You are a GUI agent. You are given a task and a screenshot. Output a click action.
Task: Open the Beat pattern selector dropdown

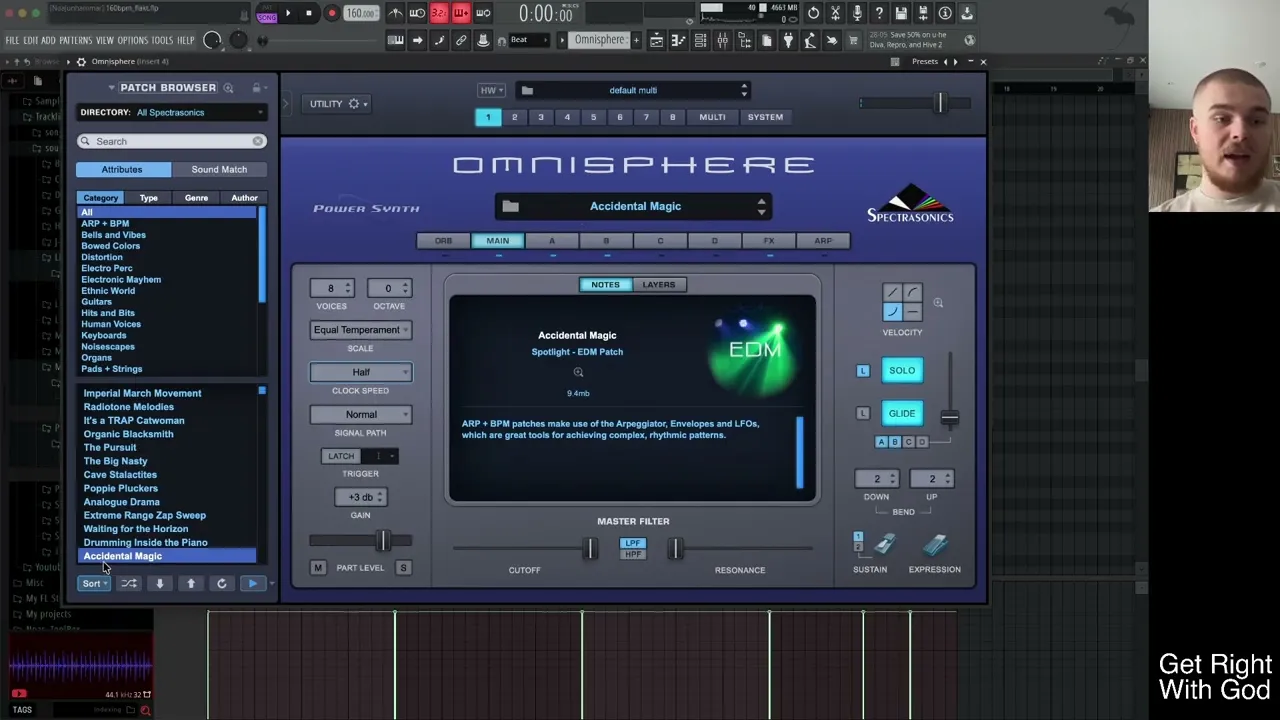532,40
